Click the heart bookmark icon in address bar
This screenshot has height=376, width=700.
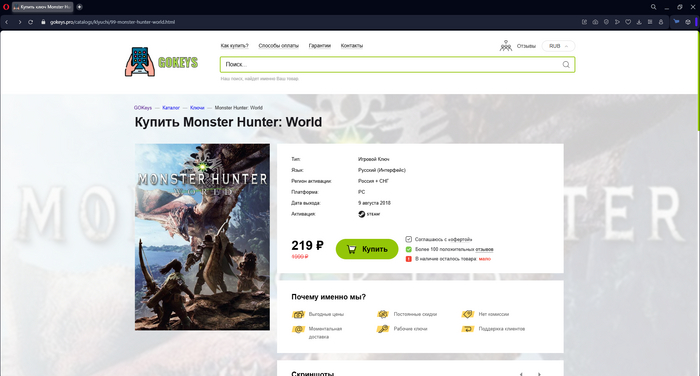click(x=628, y=22)
